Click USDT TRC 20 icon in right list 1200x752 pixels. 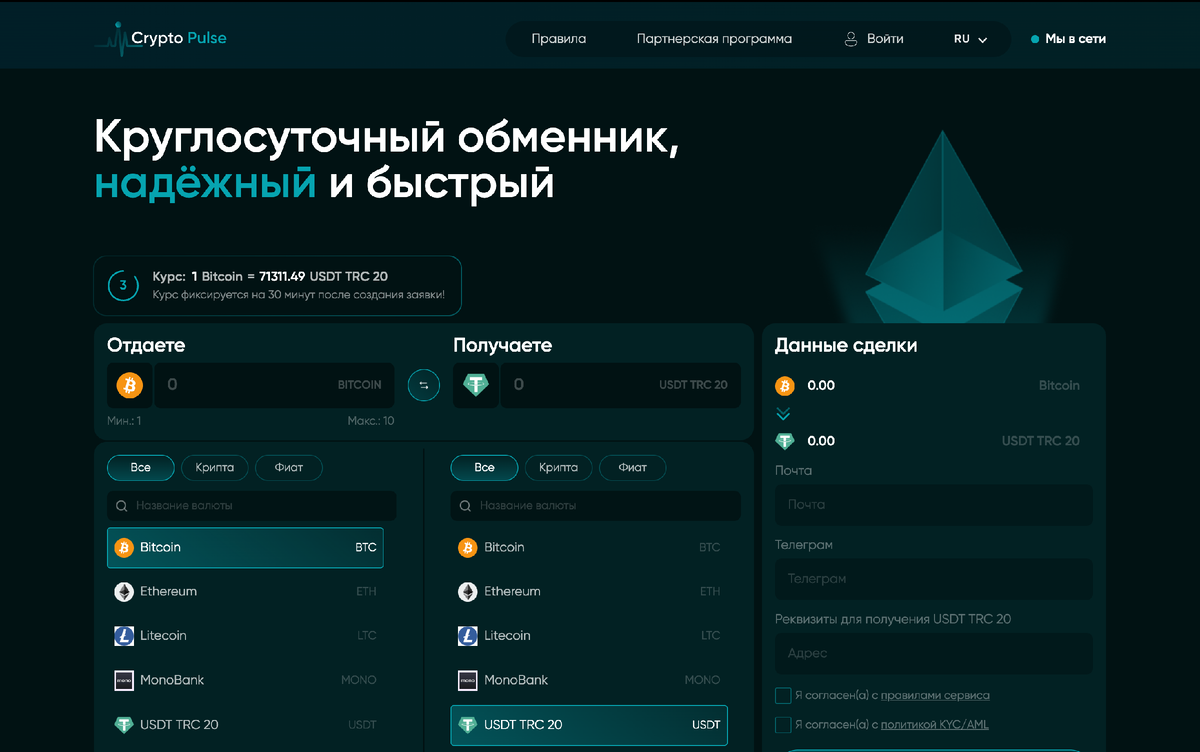coord(467,724)
